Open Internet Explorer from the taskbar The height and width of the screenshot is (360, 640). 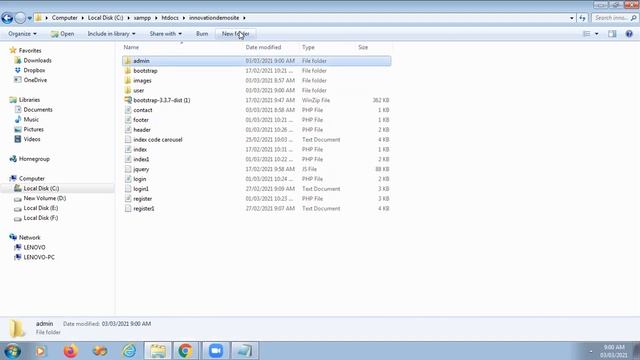(129, 351)
